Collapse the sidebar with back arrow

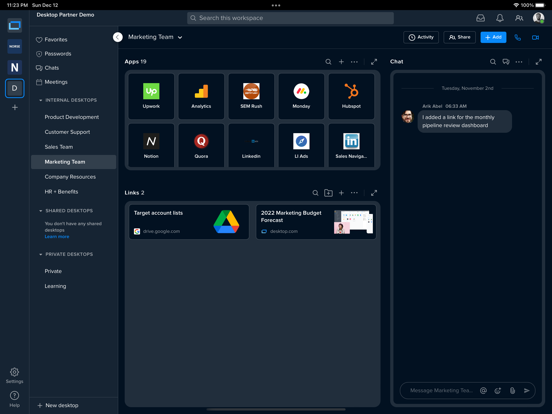(x=118, y=37)
